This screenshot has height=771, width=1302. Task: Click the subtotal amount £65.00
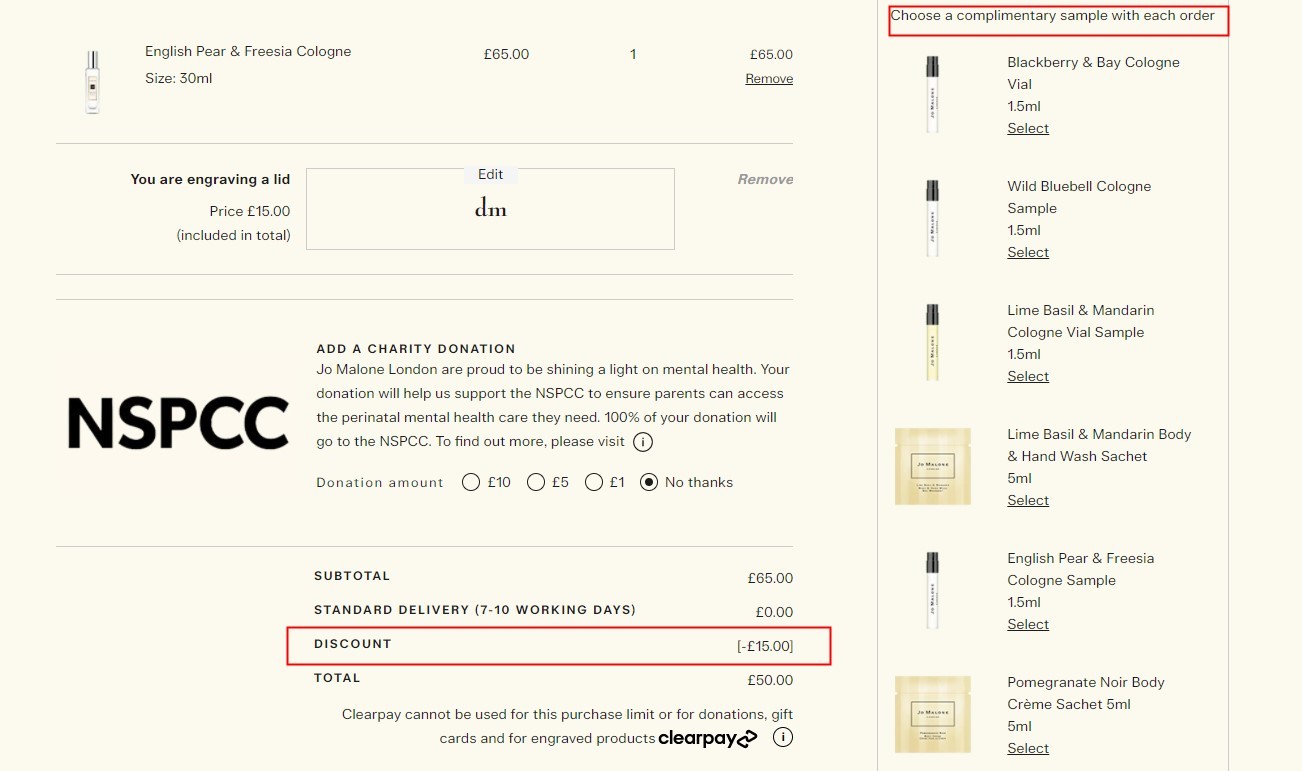(770, 578)
